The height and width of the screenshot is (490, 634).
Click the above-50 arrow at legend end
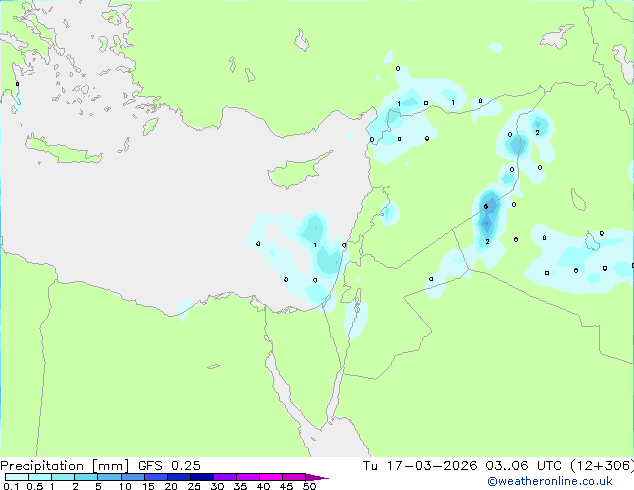[x=317, y=477]
